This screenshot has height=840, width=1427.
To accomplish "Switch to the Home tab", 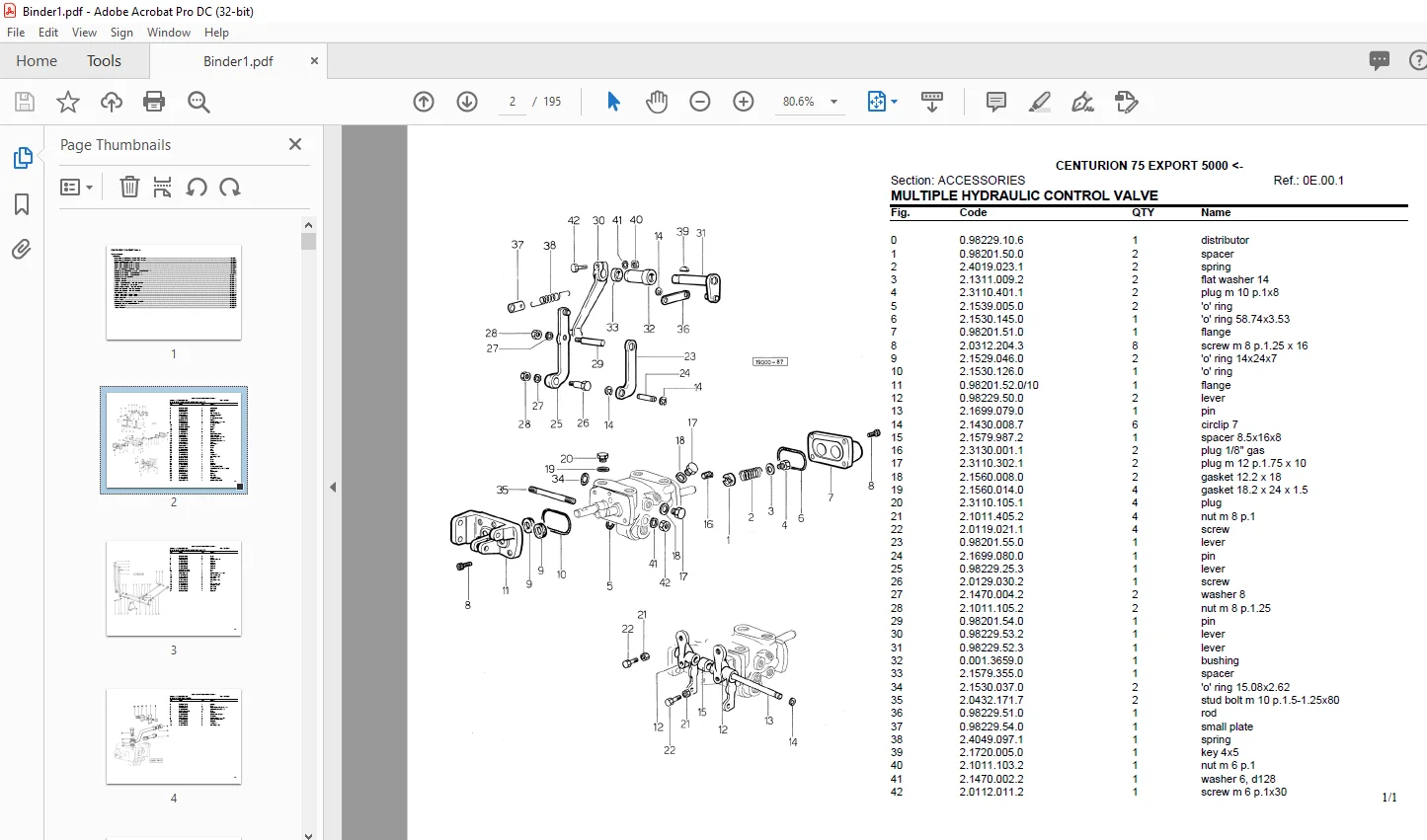I will click(x=37, y=61).
